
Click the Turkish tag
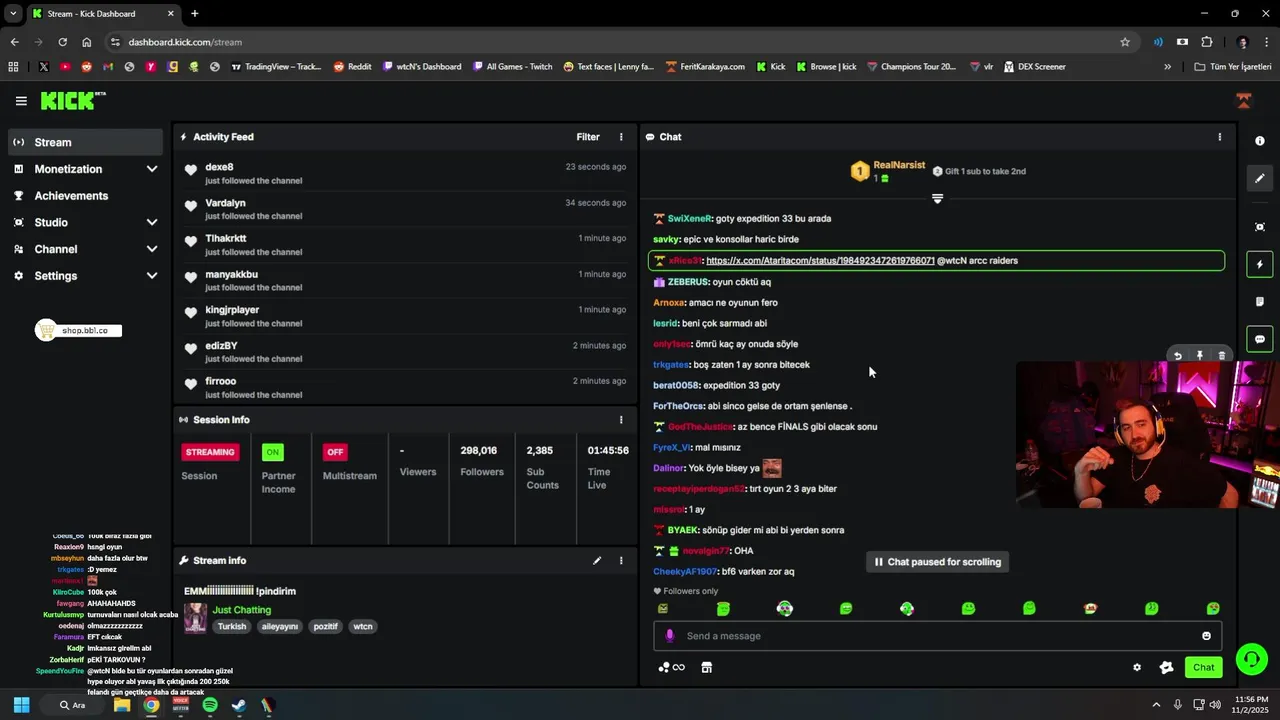[x=232, y=627]
